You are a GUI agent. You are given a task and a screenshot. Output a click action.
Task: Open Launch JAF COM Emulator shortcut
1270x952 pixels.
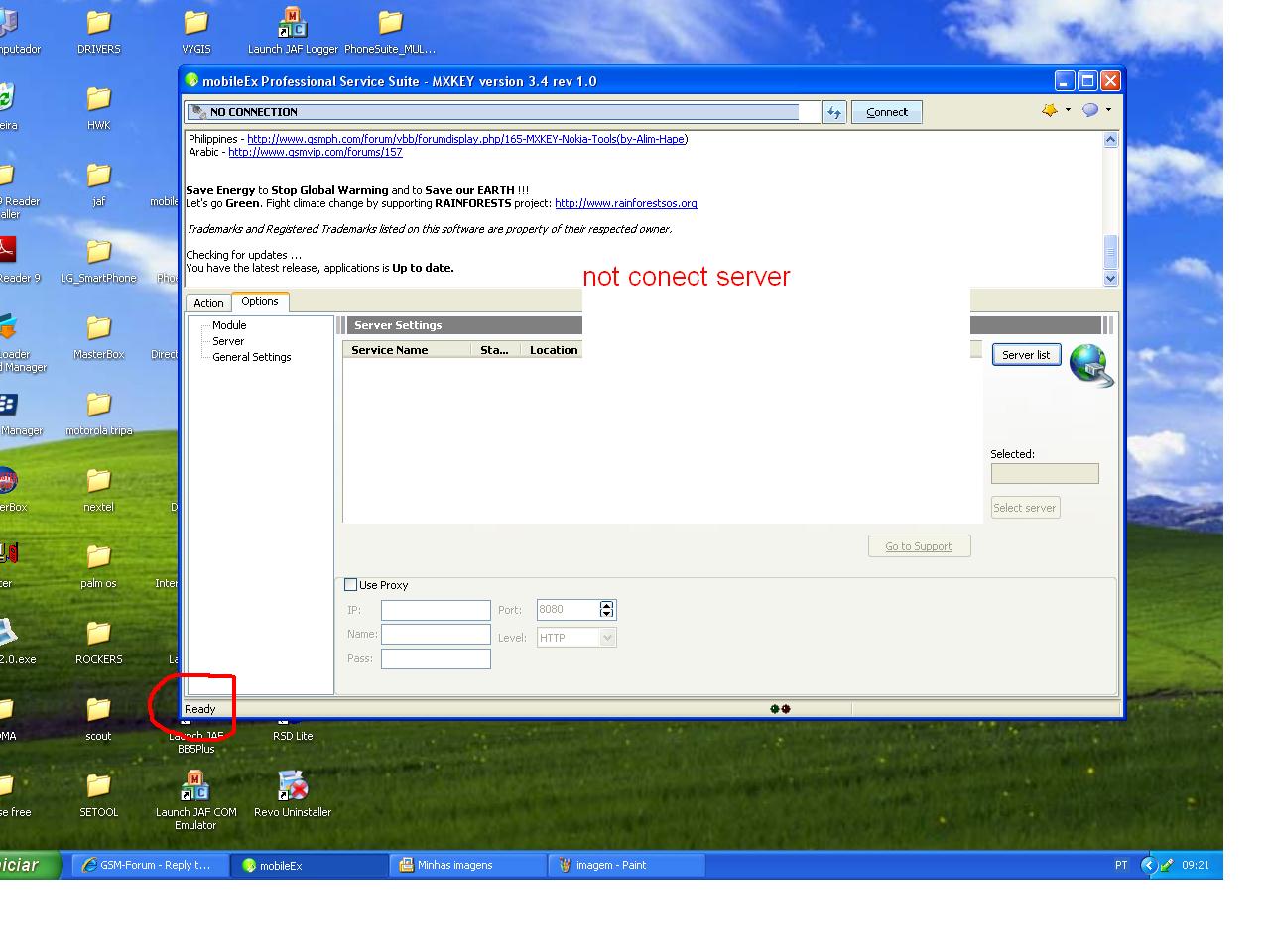tap(195, 800)
